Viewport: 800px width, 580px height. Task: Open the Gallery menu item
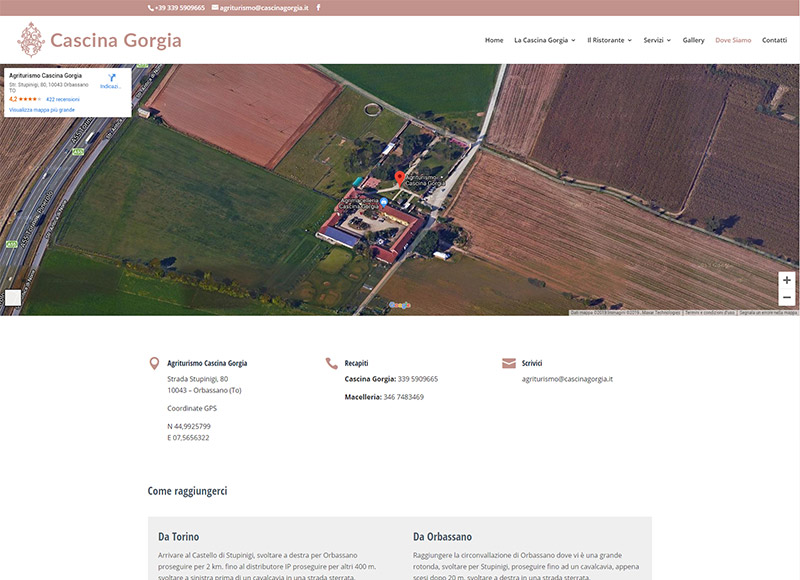pyautogui.click(x=693, y=40)
